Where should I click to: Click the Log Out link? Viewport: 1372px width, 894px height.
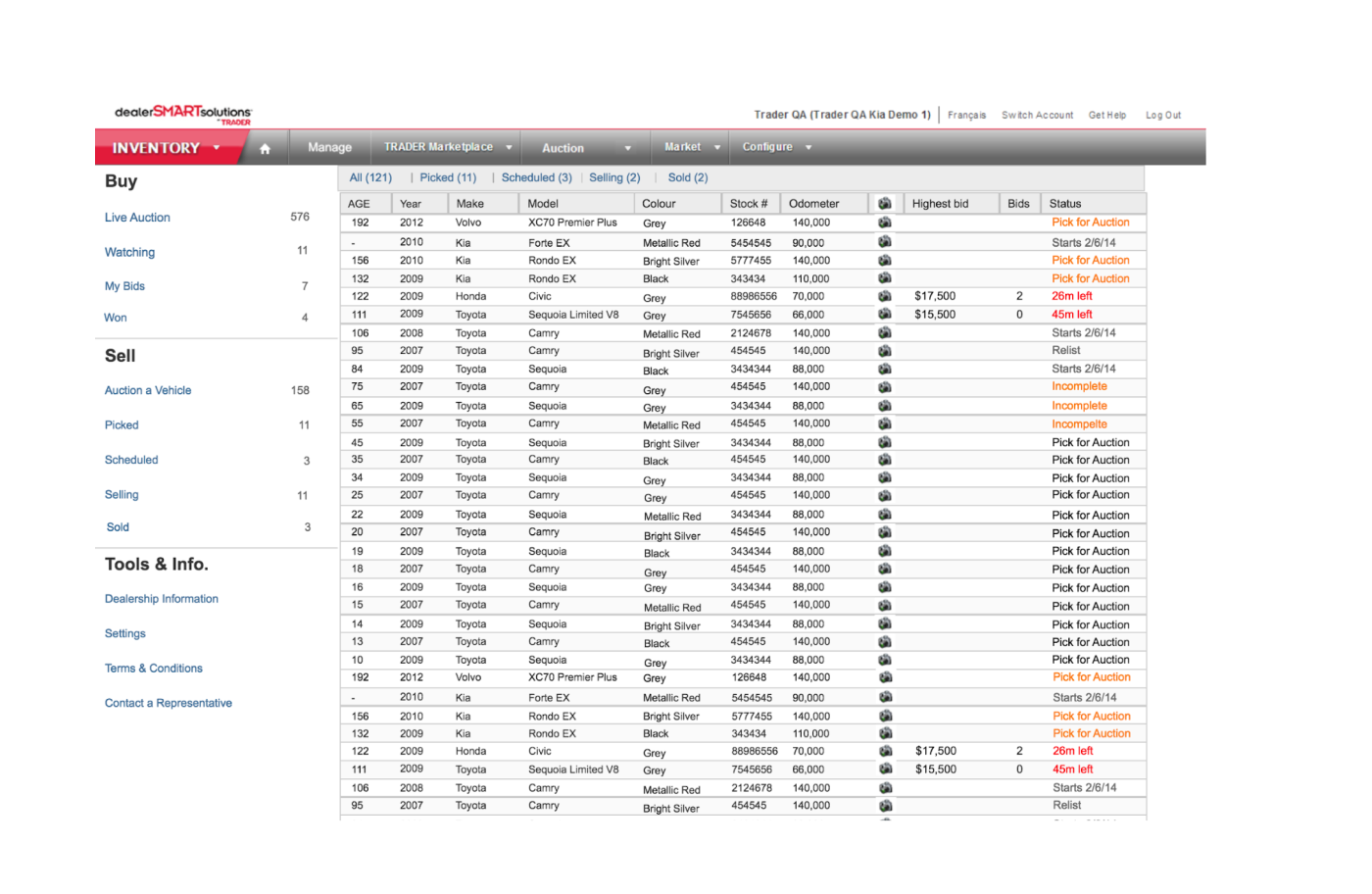click(x=1163, y=115)
